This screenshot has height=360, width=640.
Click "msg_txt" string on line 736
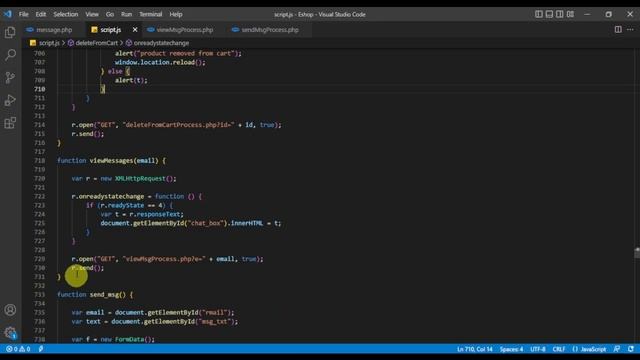tap(215, 321)
